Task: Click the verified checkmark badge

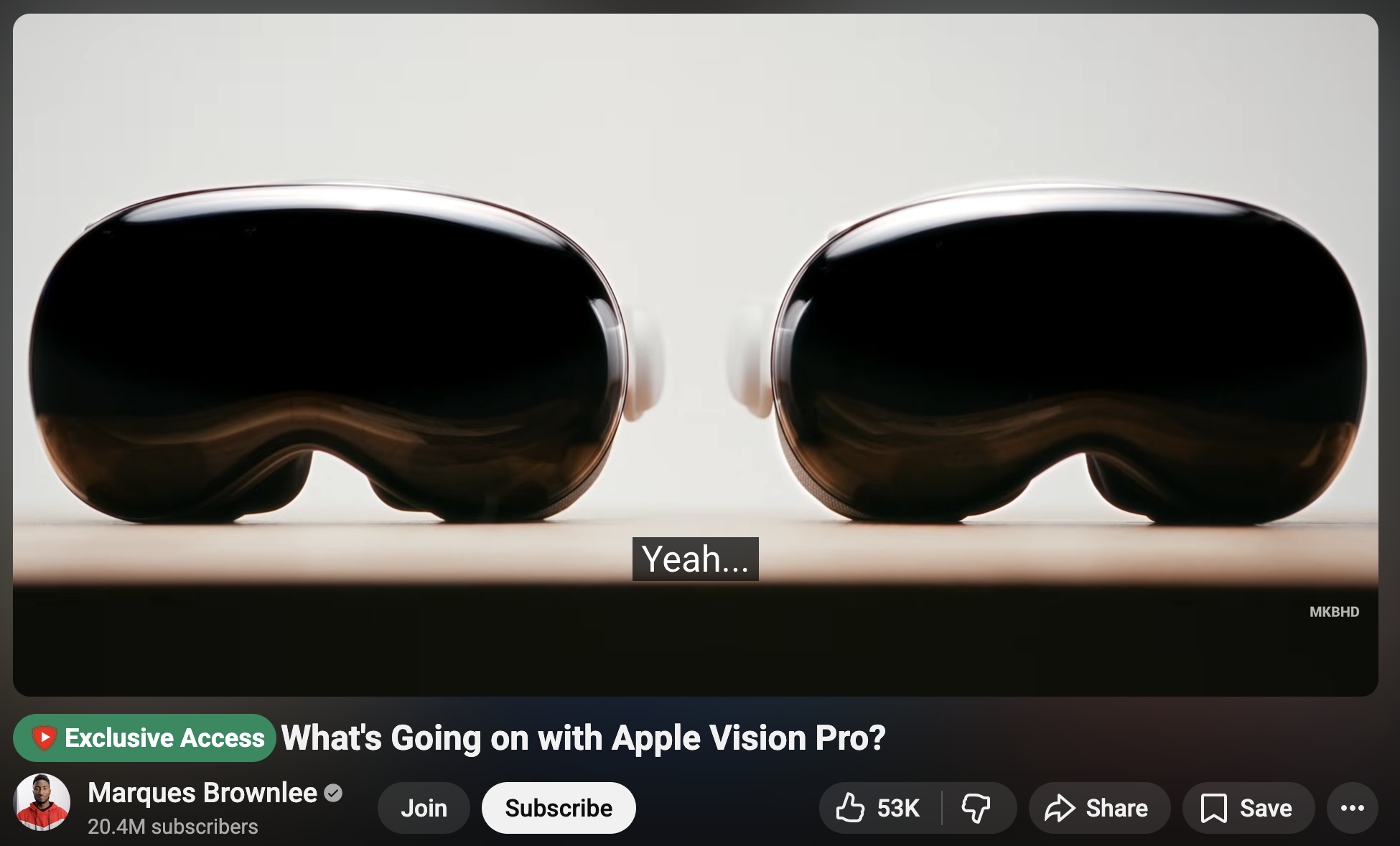Action: tap(333, 793)
